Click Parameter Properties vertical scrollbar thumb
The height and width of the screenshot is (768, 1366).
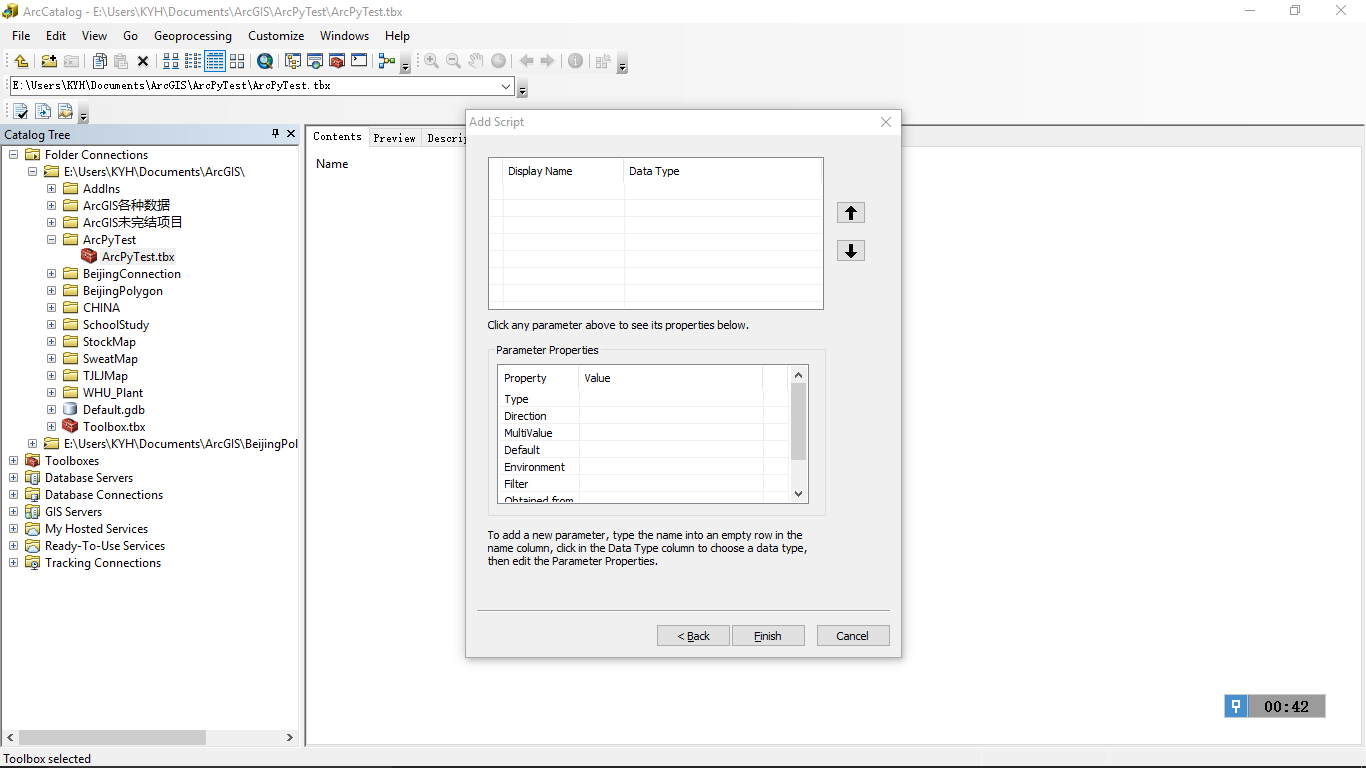pyautogui.click(x=798, y=421)
